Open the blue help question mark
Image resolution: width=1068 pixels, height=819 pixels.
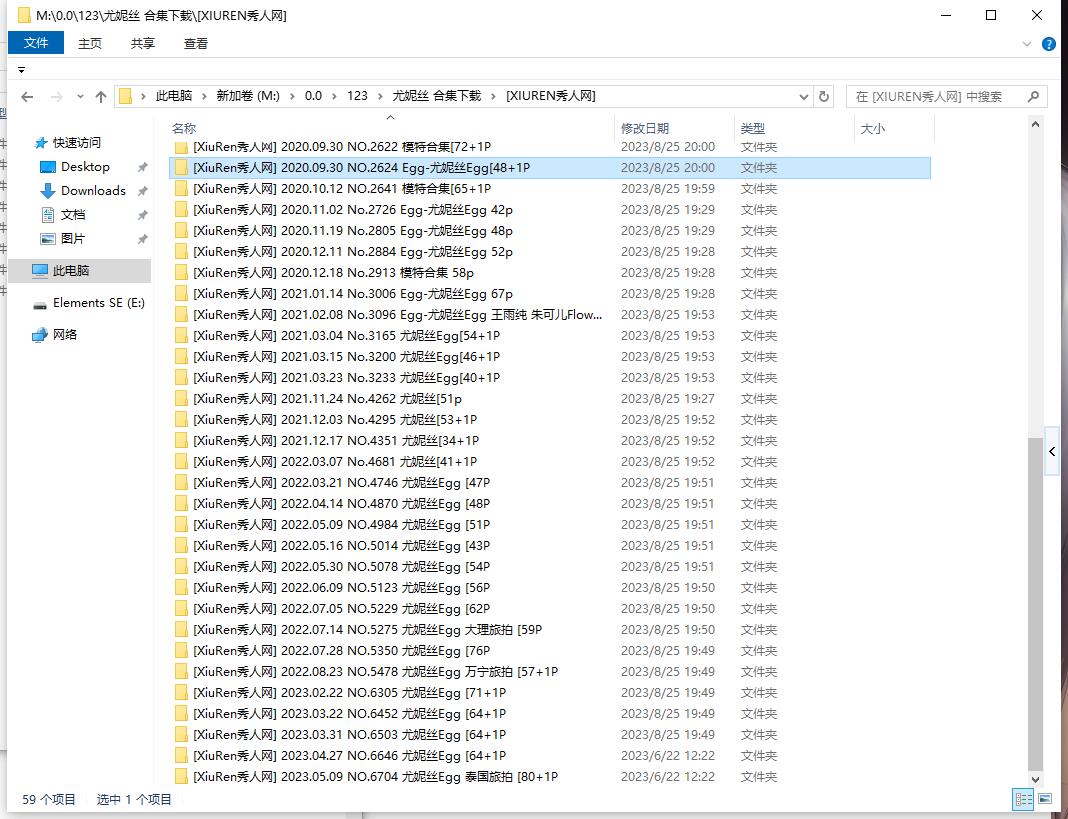point(1049,44)
